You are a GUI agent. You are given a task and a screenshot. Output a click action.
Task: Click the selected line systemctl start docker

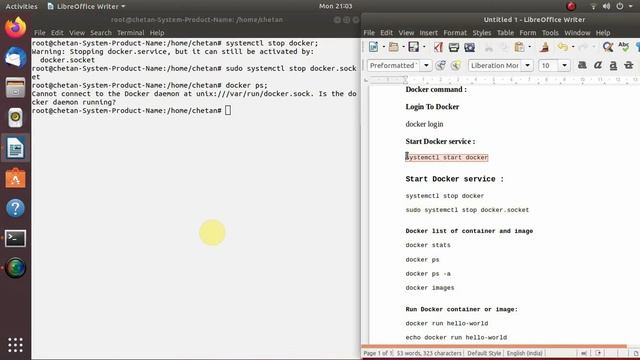click(447, 157)
